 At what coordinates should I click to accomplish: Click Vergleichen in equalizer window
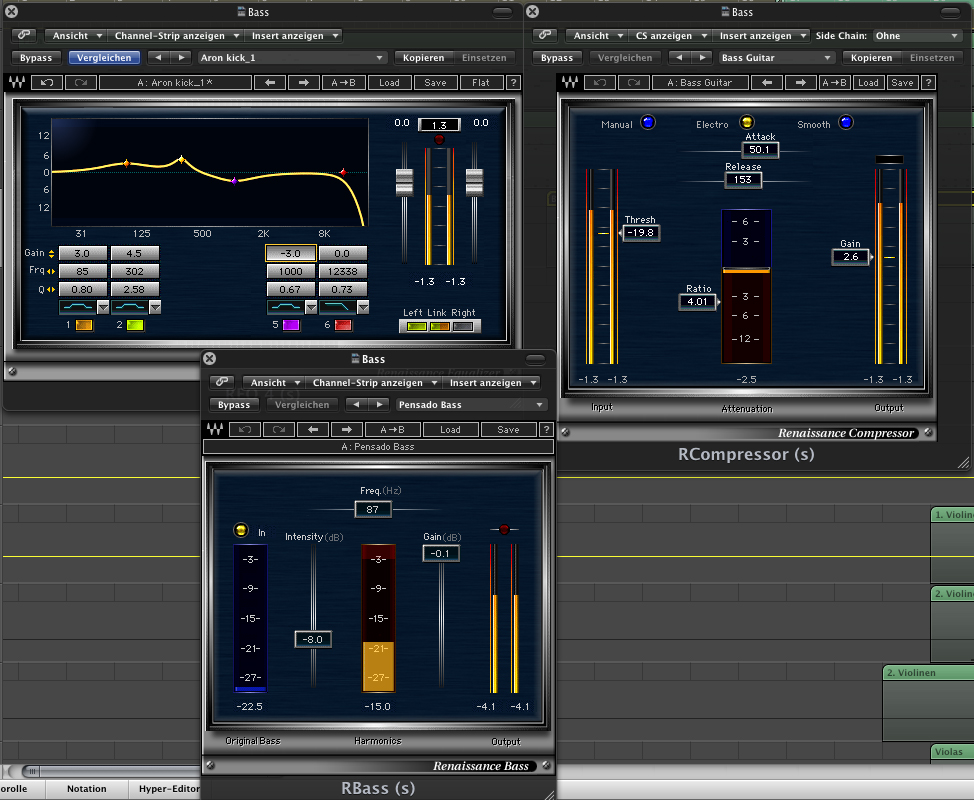pos(104,58)
